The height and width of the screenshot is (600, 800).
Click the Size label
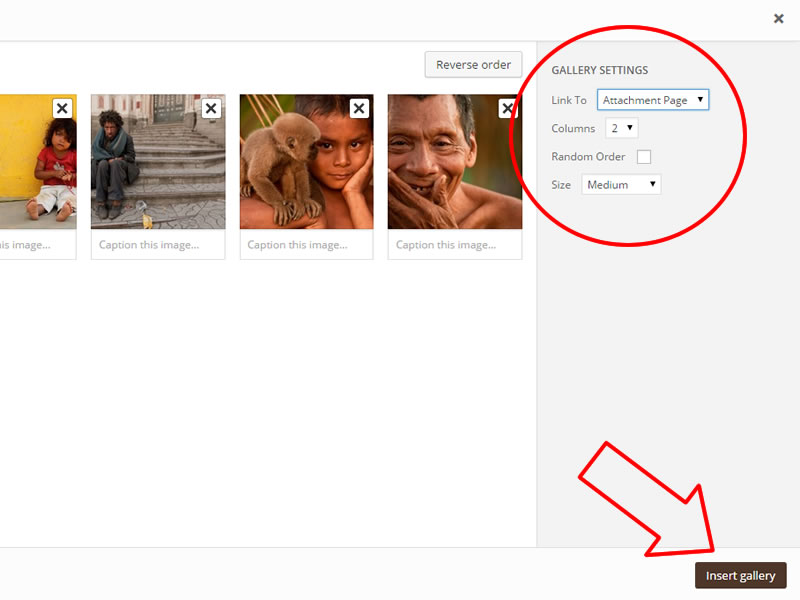pos(561,185)
